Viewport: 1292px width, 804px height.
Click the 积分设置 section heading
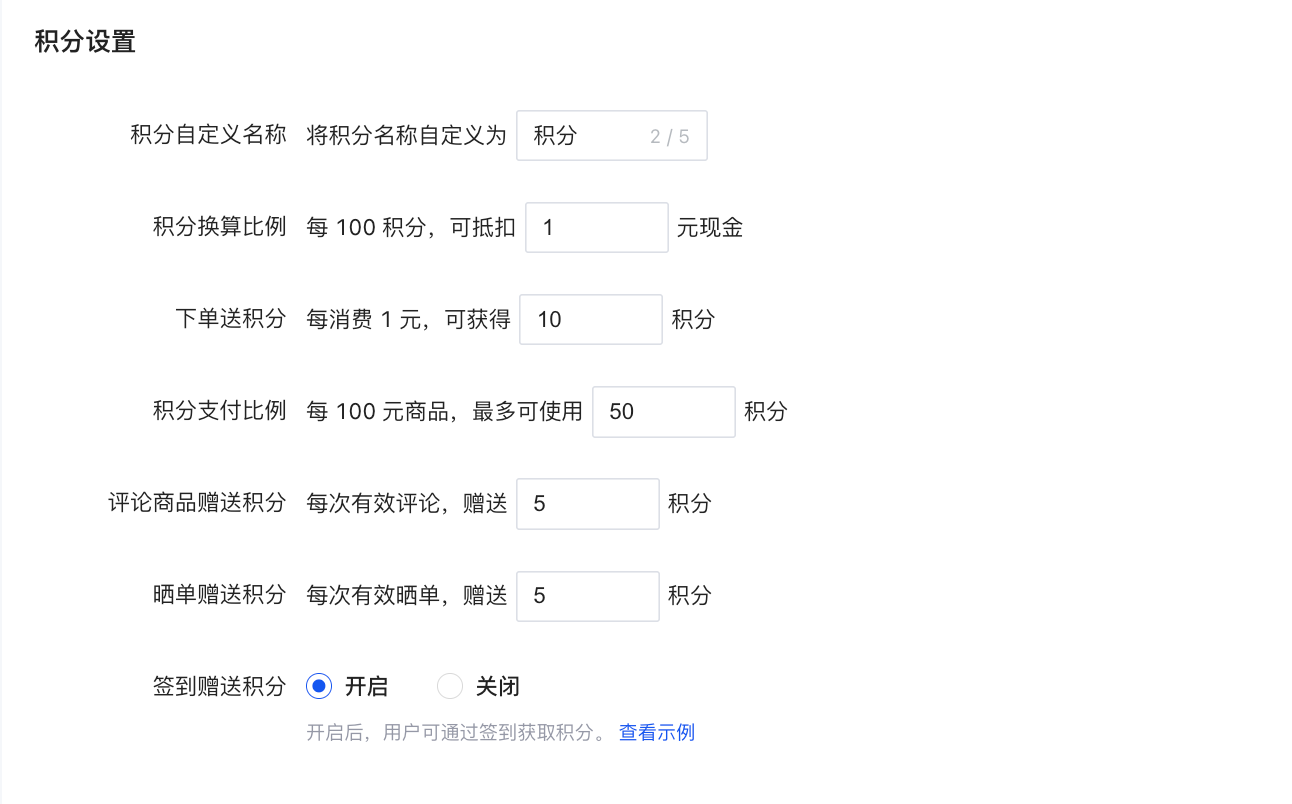click(x=85, y=42)
